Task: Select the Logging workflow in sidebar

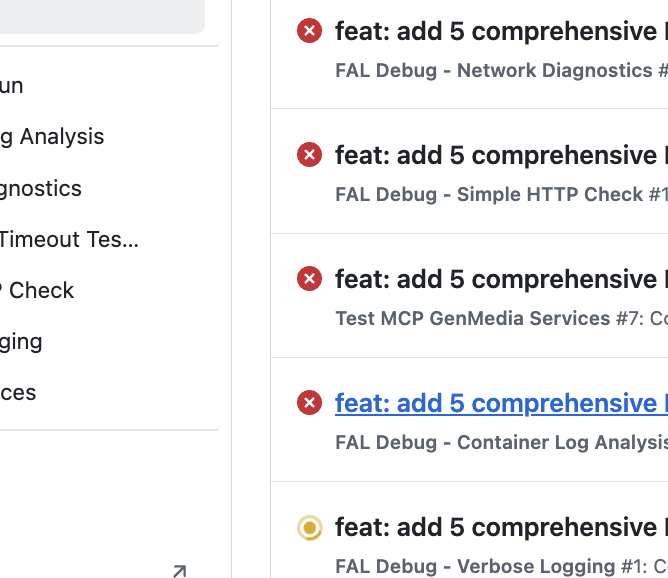Action: pyautogui.click(x=21, y=342)
